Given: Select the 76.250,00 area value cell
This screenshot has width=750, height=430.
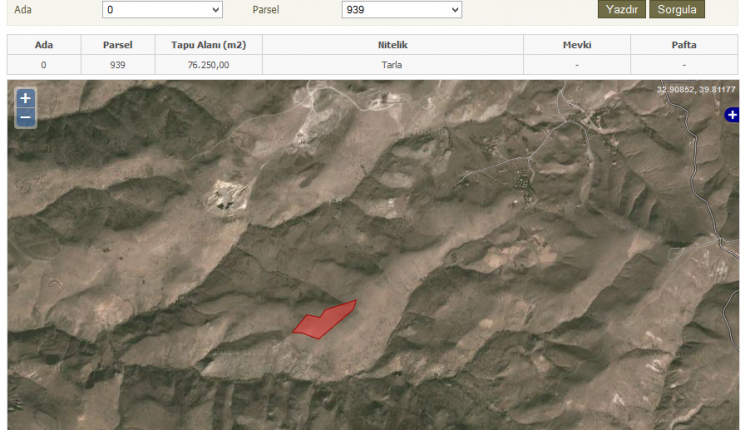Looking at the screenshot, I should pyautogui.click(x=208, y=64).
